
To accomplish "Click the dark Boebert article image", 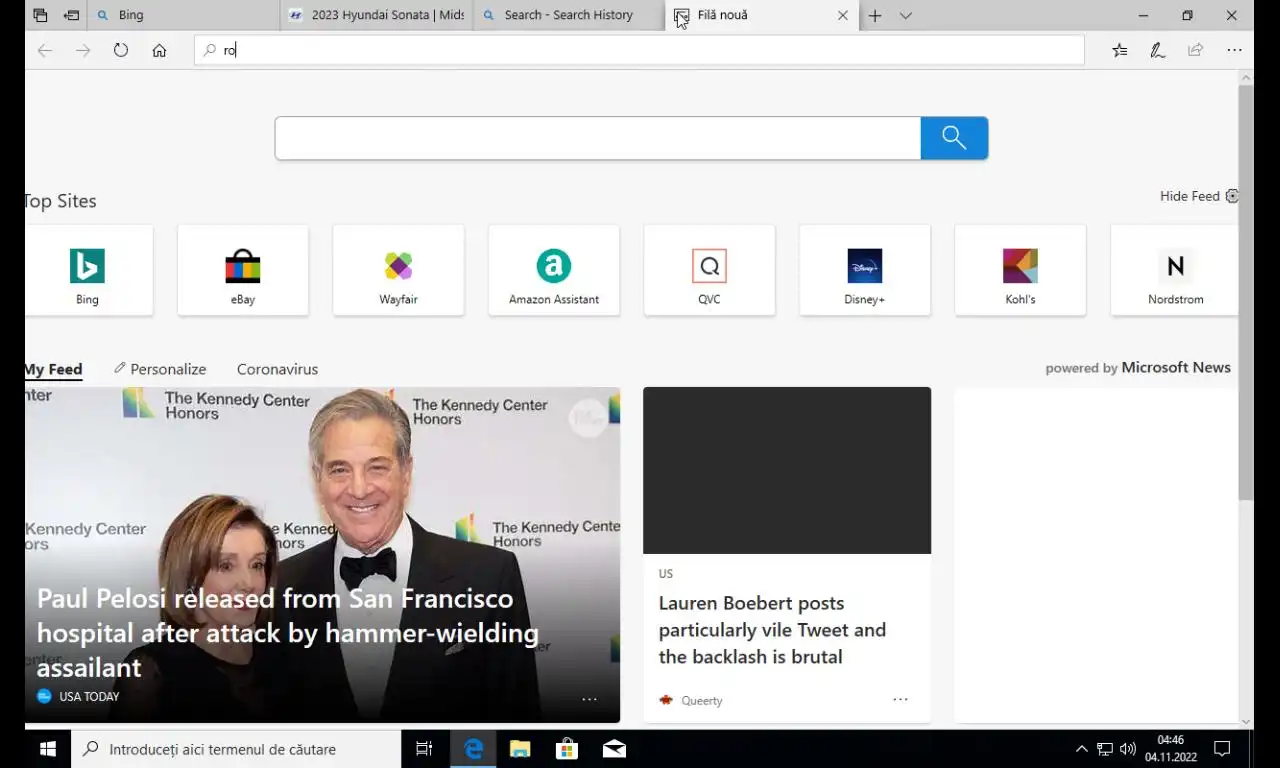I will tap(787, 470).
